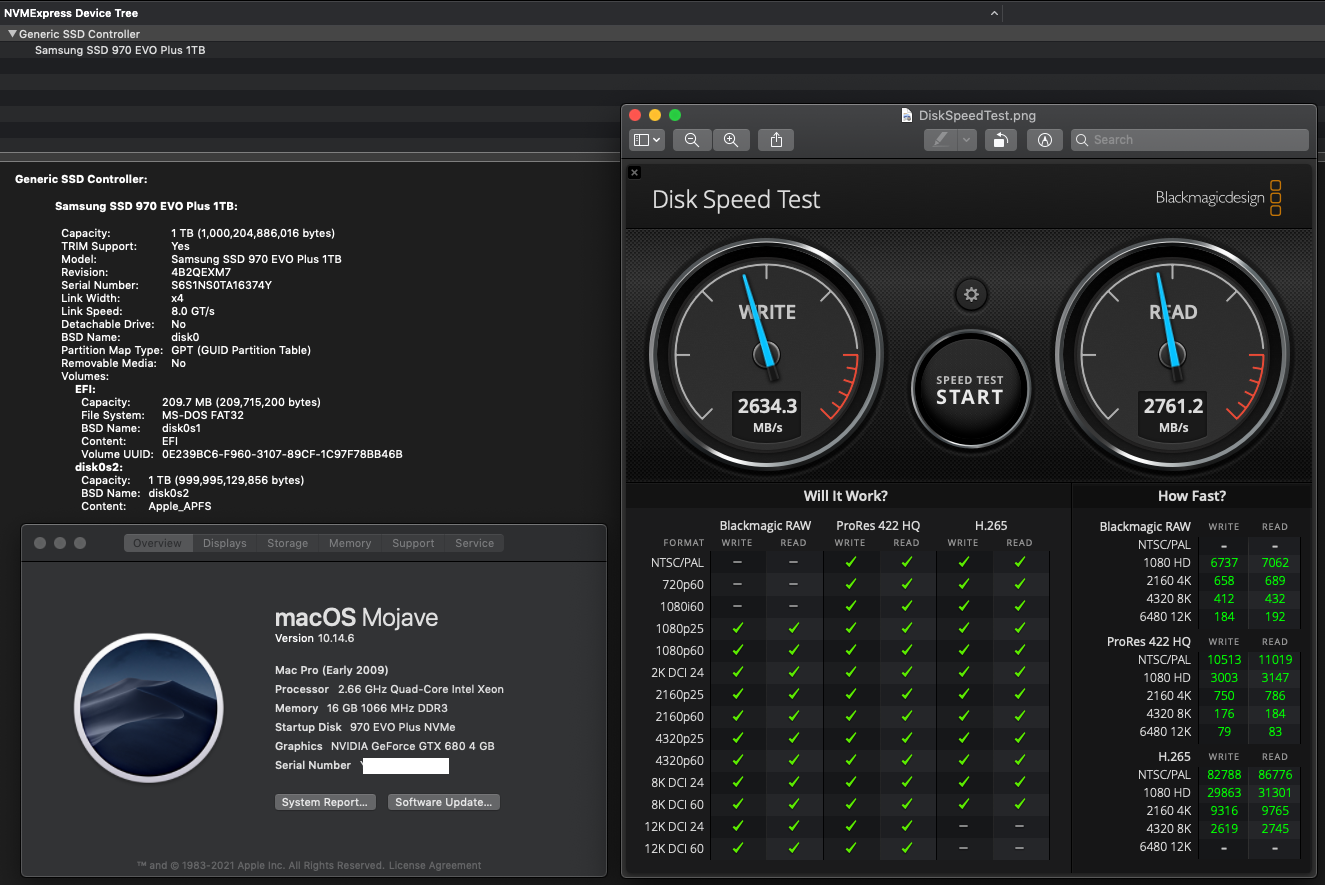Zoom in with Preview magnifier plus

pos(731,140)
